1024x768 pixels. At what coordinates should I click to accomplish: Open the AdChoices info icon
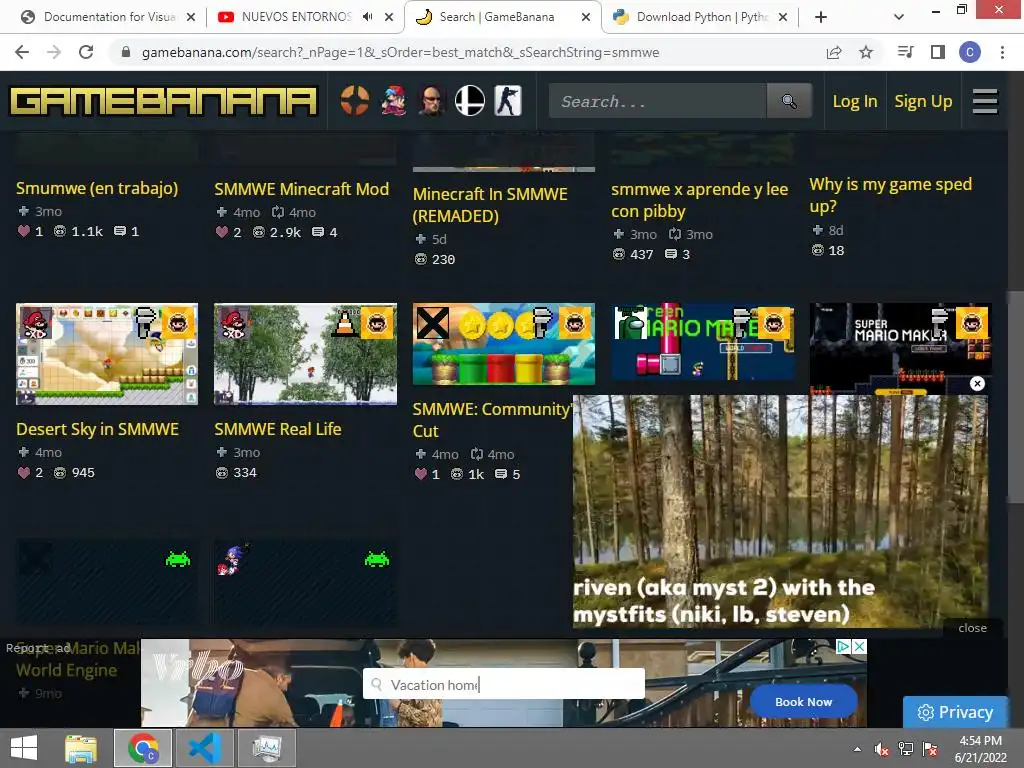pos(844,646)
